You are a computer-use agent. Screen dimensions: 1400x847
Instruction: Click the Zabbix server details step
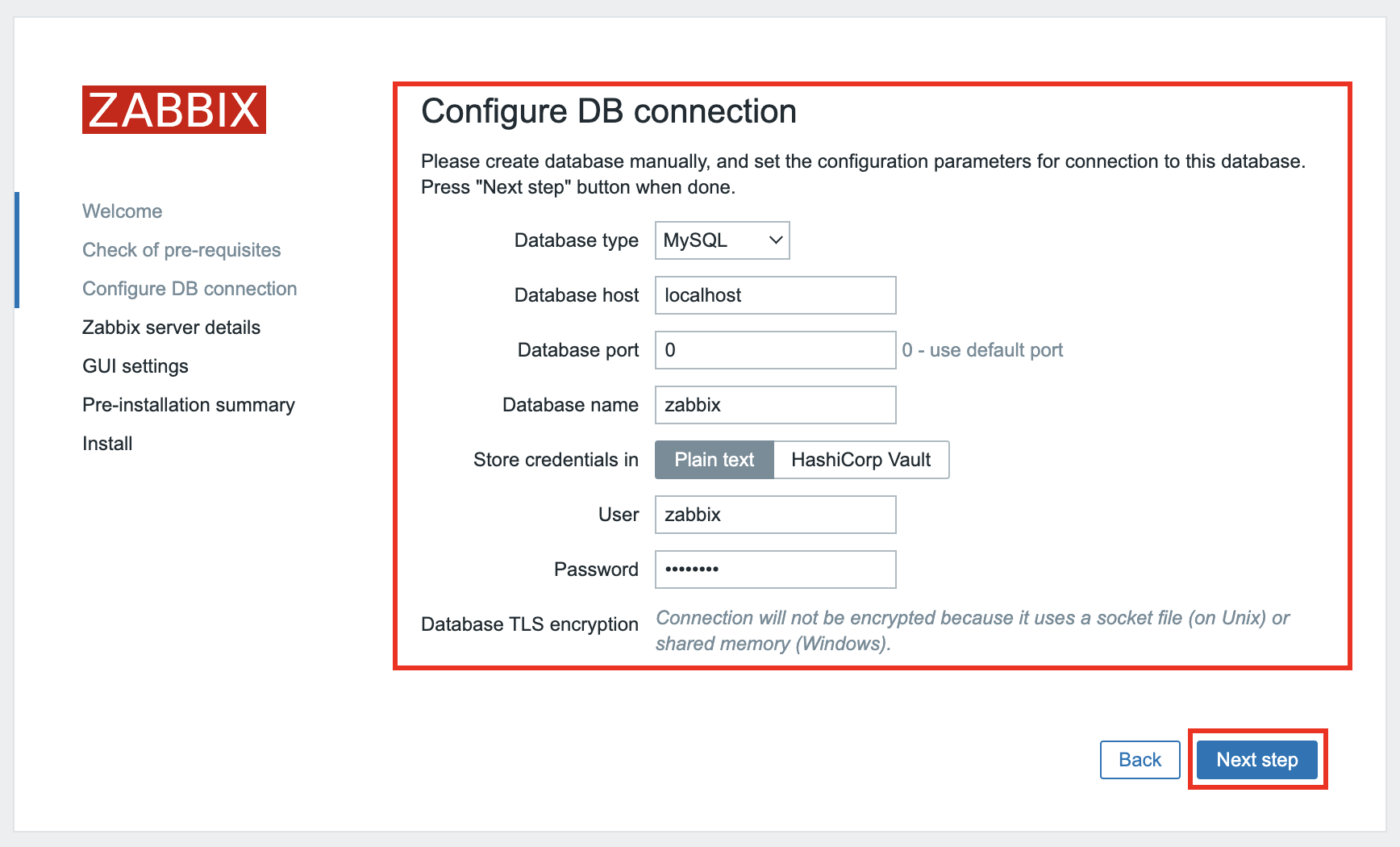[x=171, y=328]
